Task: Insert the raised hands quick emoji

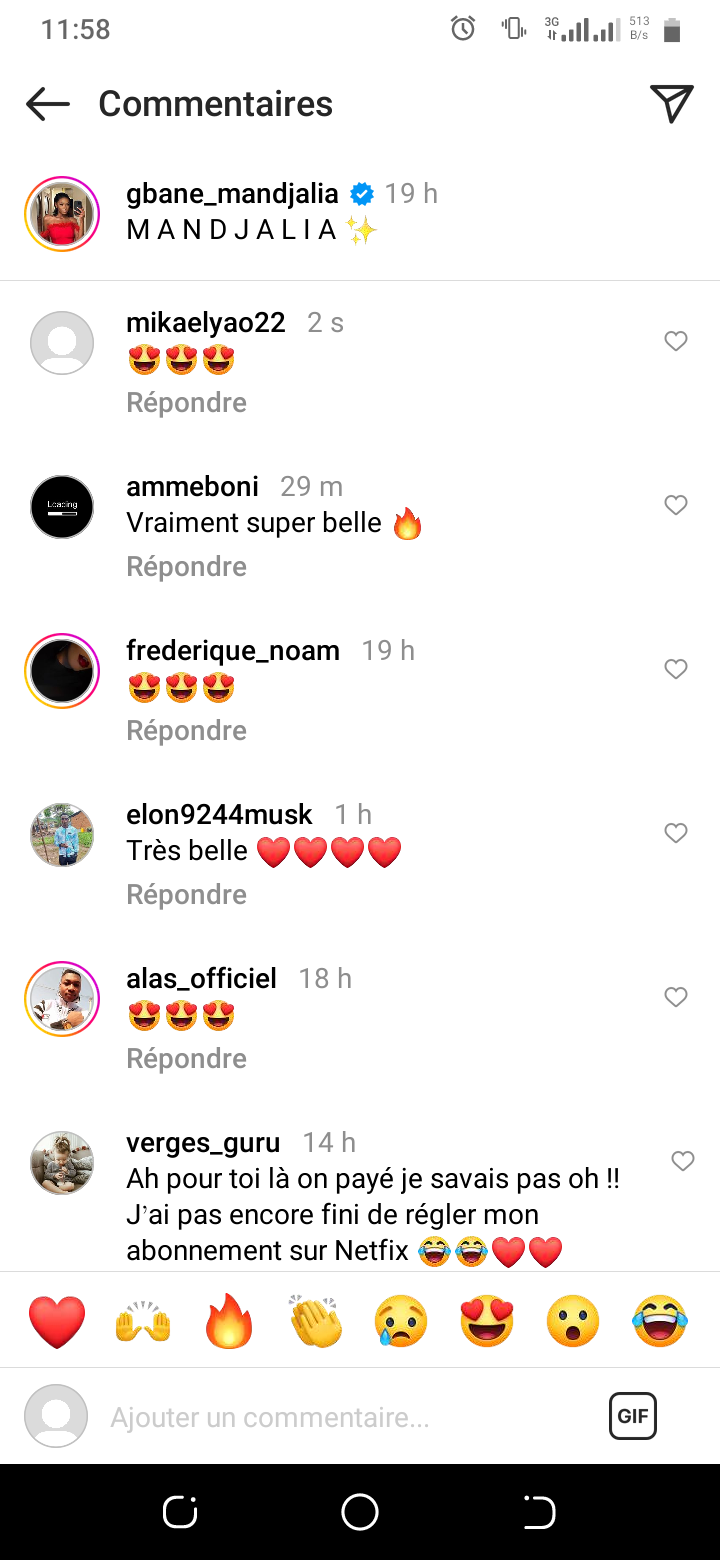Action: pos(143,1321)
